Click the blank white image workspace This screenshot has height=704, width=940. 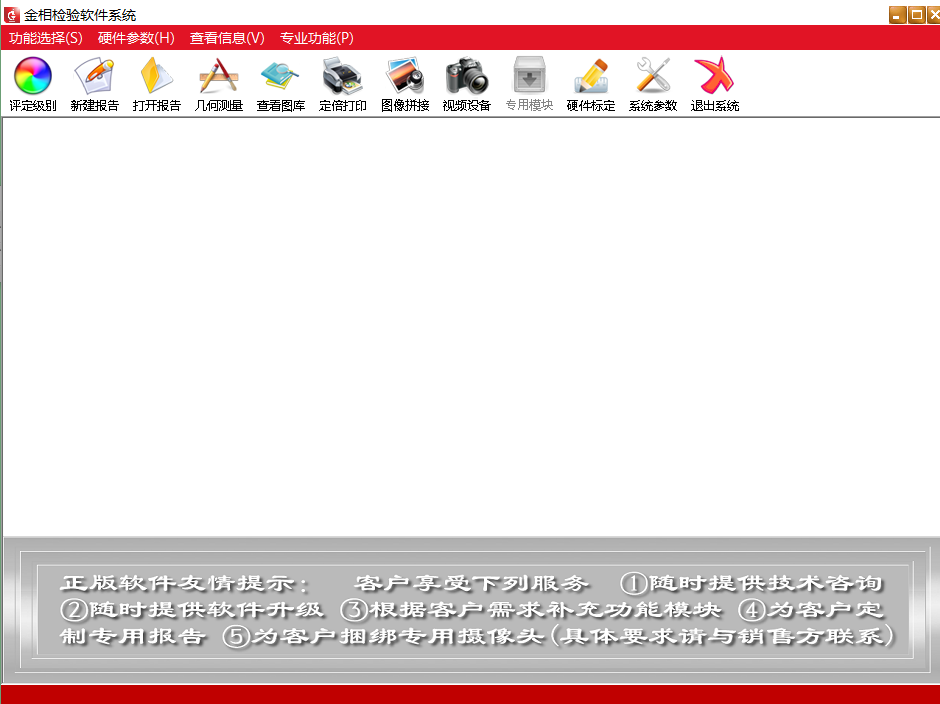coord(470,325)
